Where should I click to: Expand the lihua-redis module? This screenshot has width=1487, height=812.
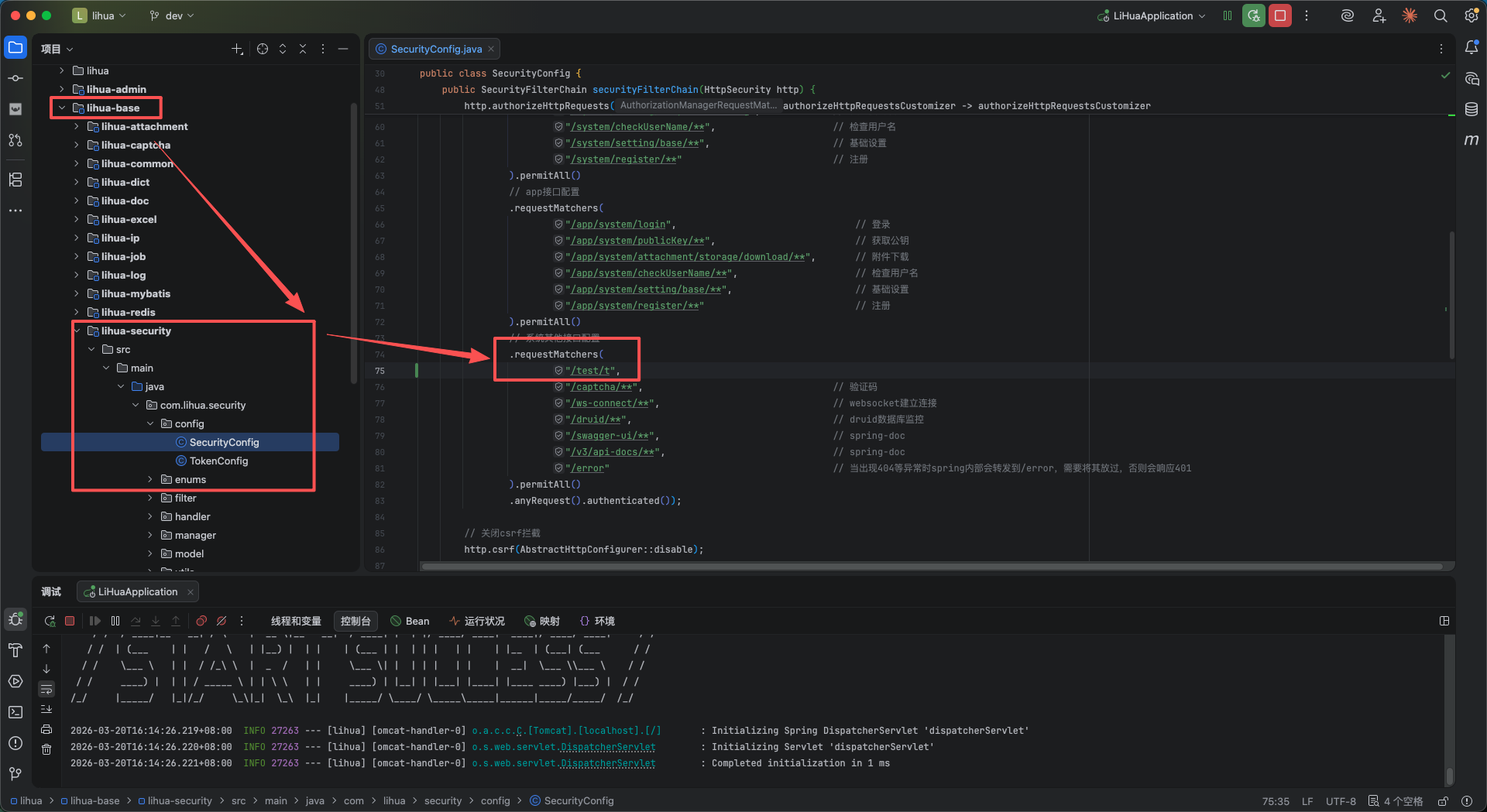point(77,313)
